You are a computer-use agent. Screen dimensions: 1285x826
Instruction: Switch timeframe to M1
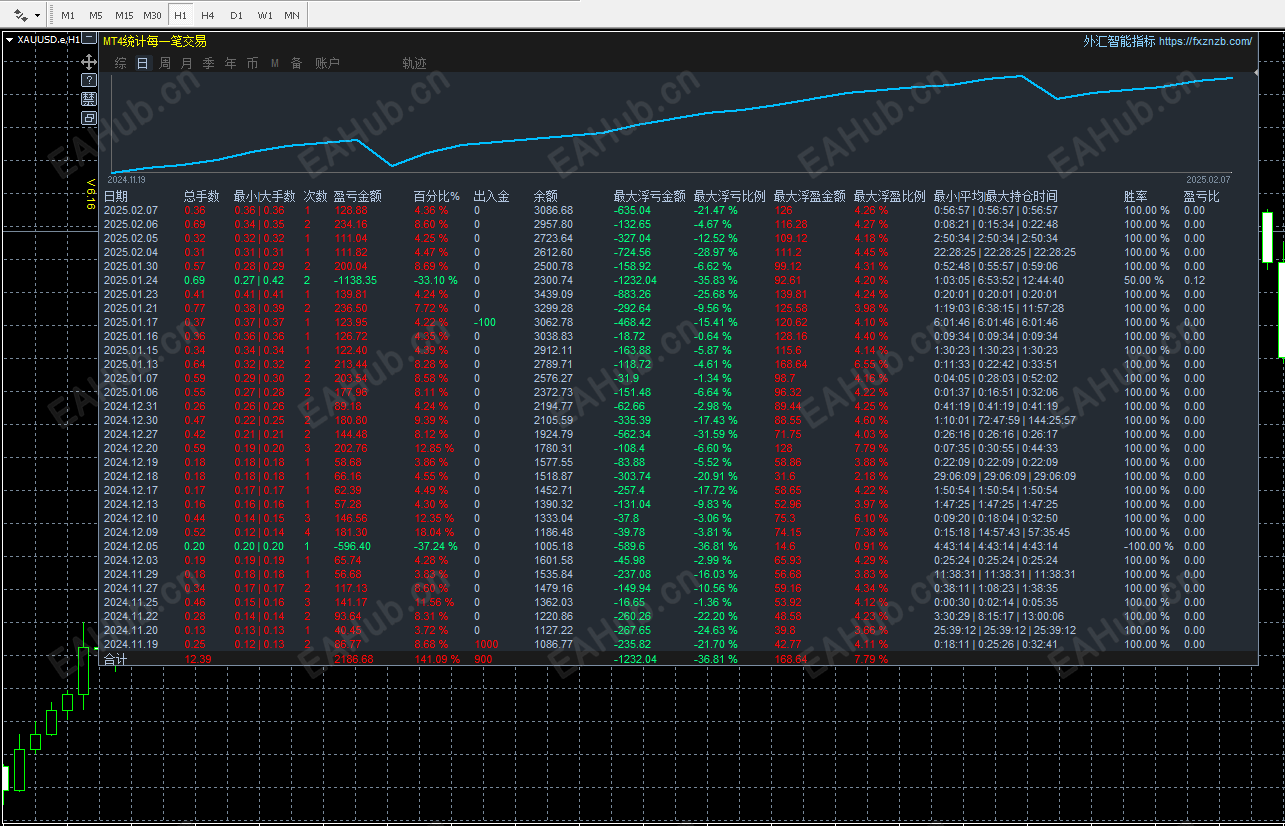coord(68,16)
